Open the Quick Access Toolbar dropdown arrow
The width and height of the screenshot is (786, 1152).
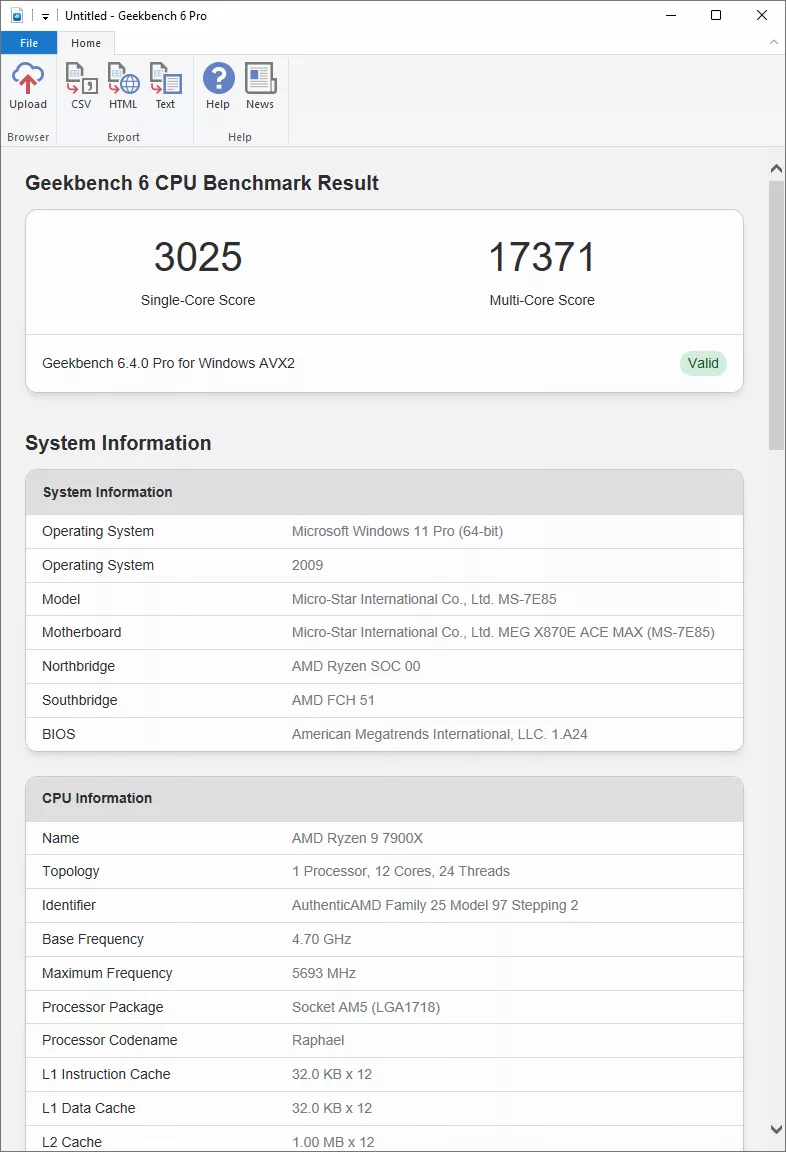click(x=45, y=17)
